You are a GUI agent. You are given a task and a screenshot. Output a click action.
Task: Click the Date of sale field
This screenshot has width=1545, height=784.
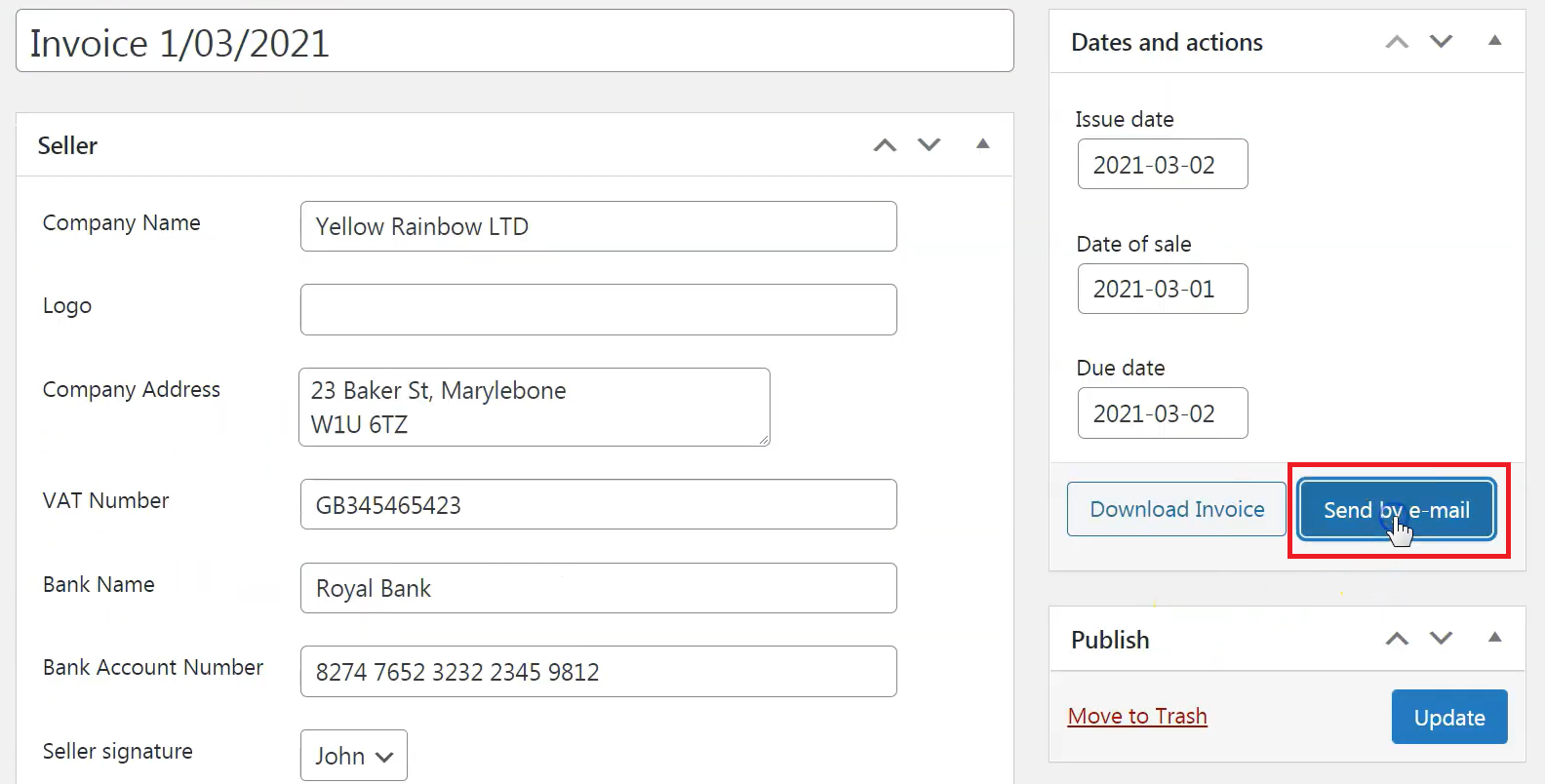[x=1163, y=289]
